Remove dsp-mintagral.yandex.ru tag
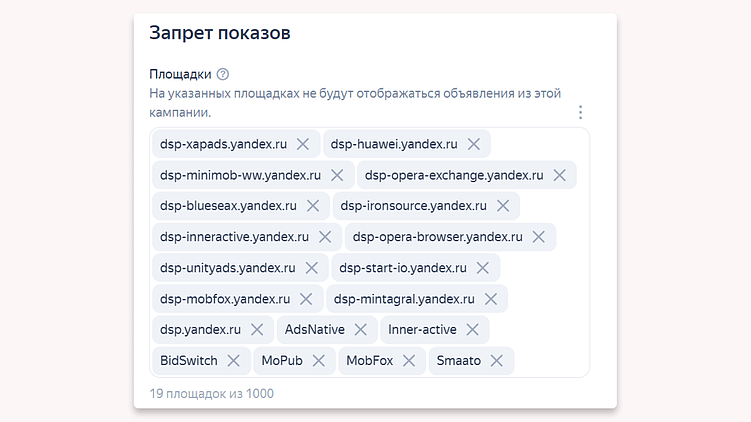The height and width of the screenshot is (422, 751). pos(491,299)
